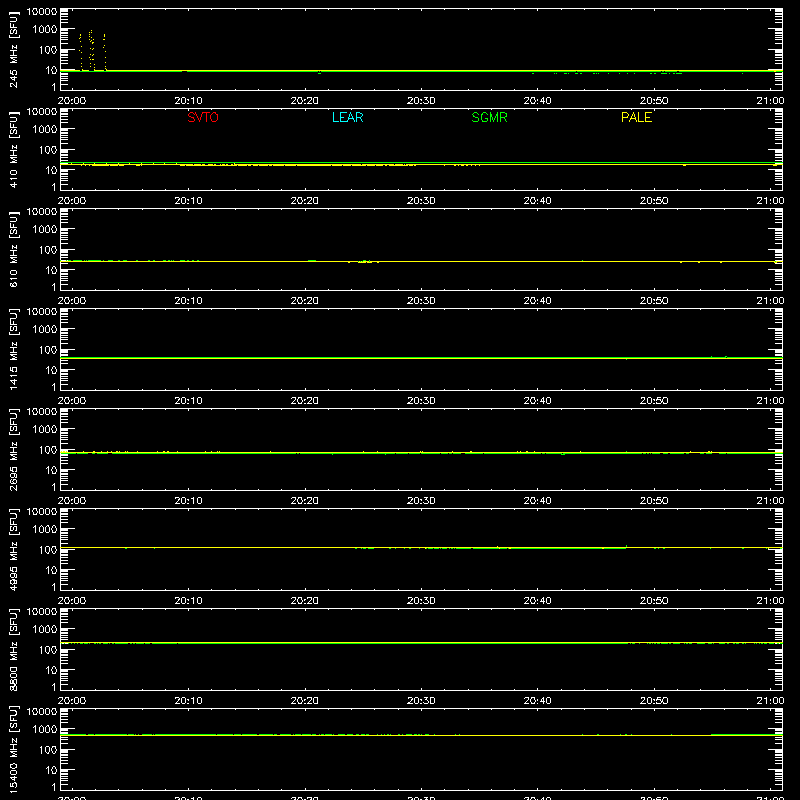800x800 pixels.
Task: Click the 20:50 time label under 410 MHz plot
Action: [654, 201]
